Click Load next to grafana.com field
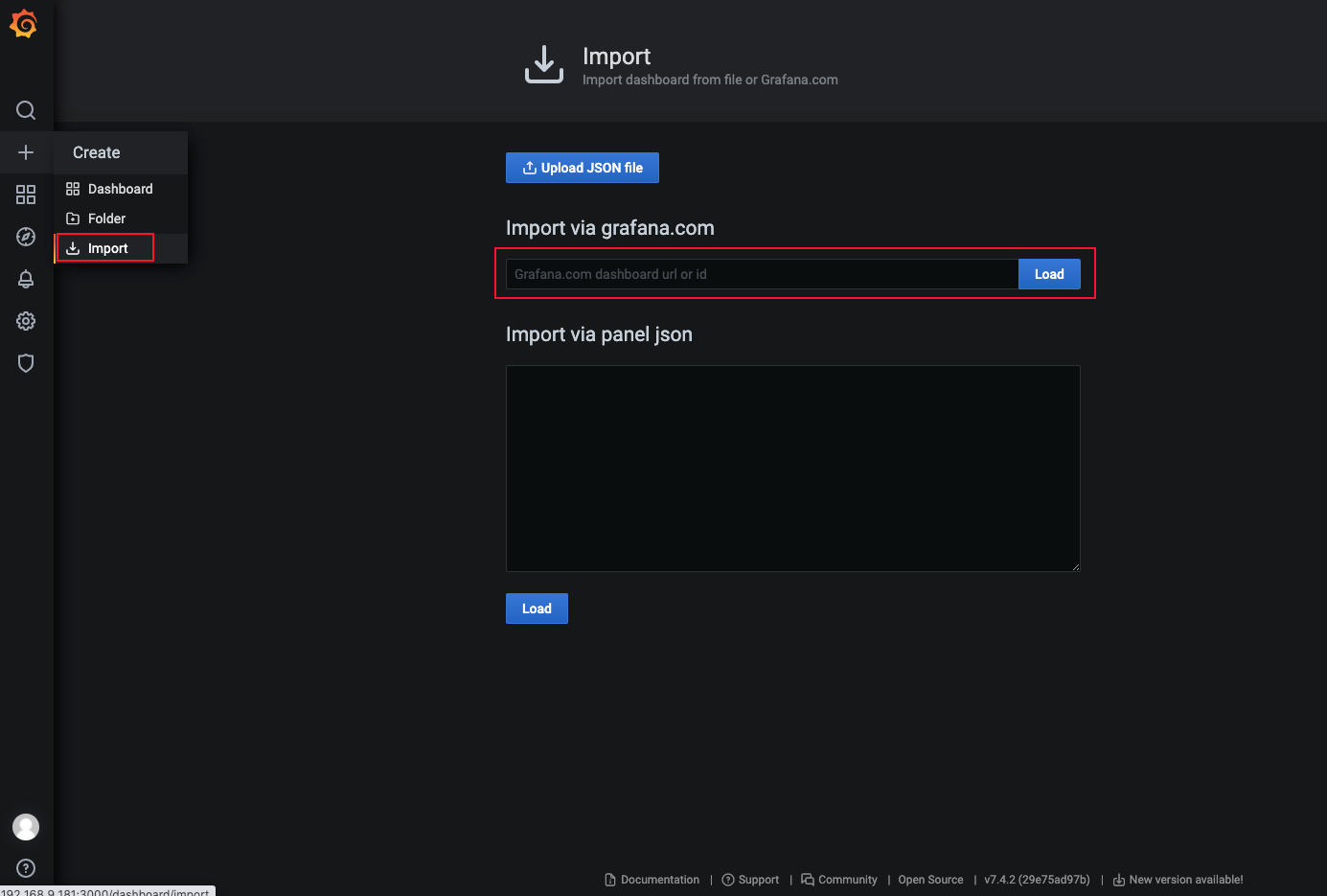Image resolution: width=1327 pixels, height=896 pixels. click(1049, 274)
